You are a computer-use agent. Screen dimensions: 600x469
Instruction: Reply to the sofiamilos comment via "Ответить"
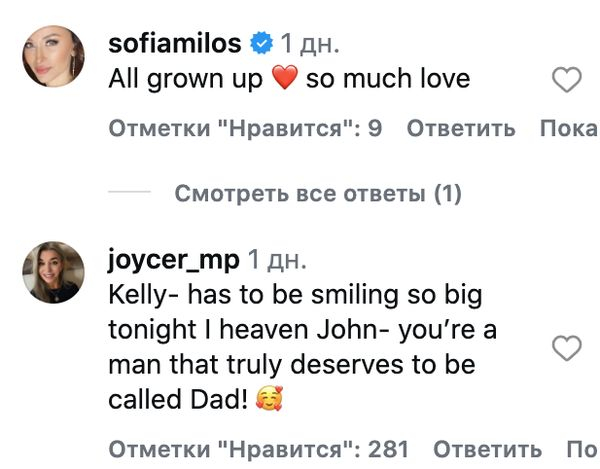(462, 129)
